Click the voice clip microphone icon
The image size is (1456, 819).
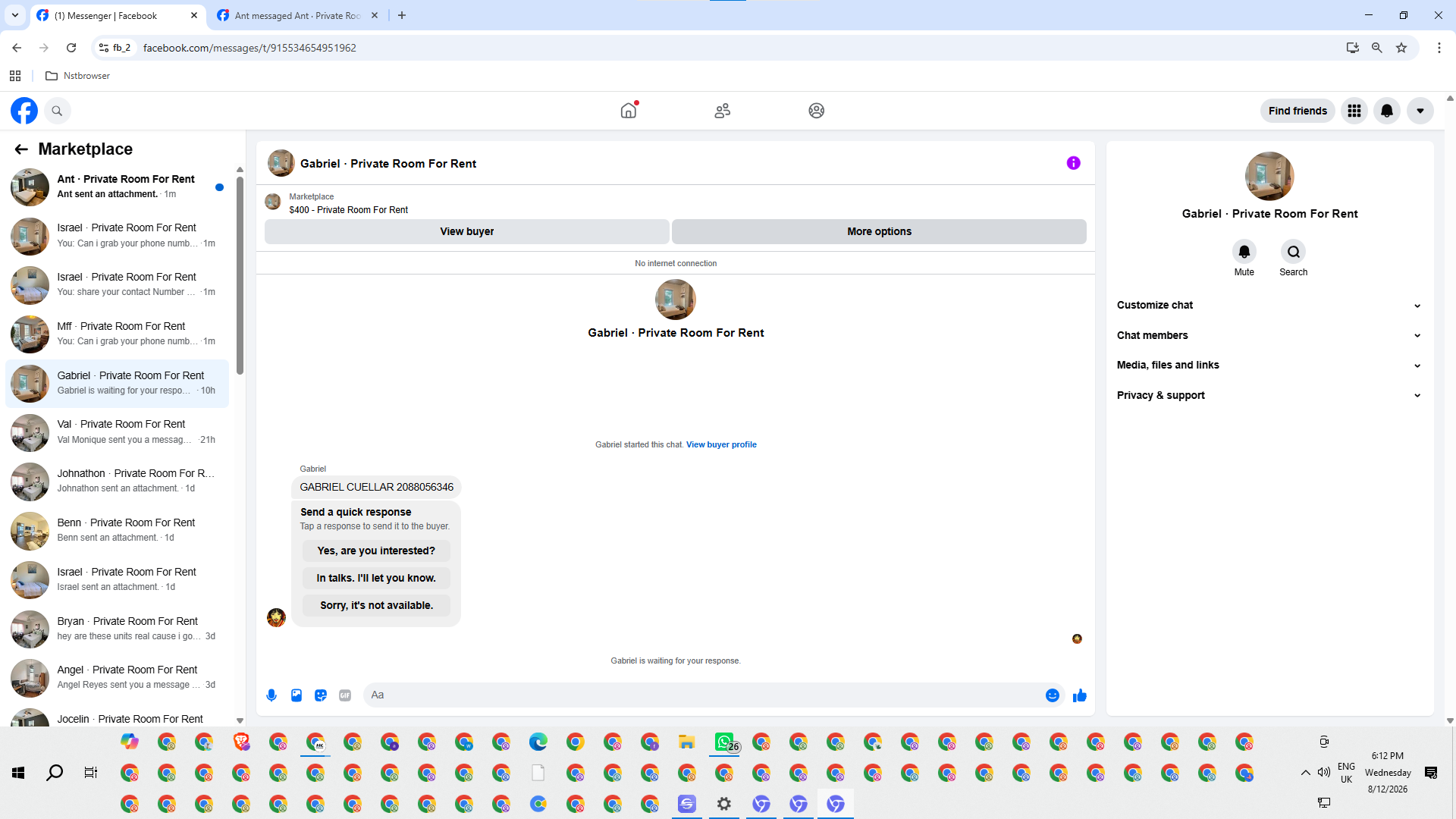point(271,695)
